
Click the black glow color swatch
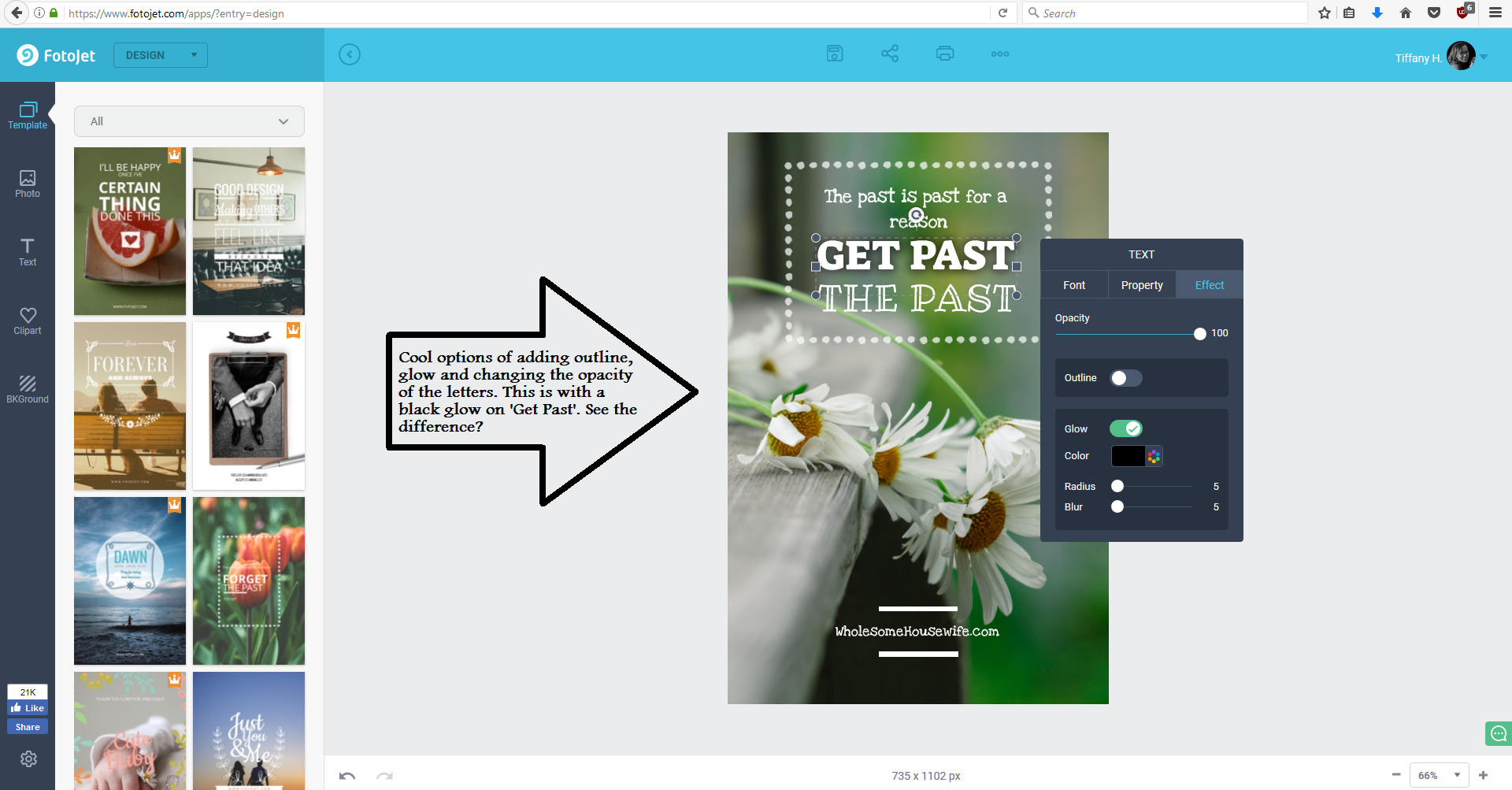[1128, 456]
